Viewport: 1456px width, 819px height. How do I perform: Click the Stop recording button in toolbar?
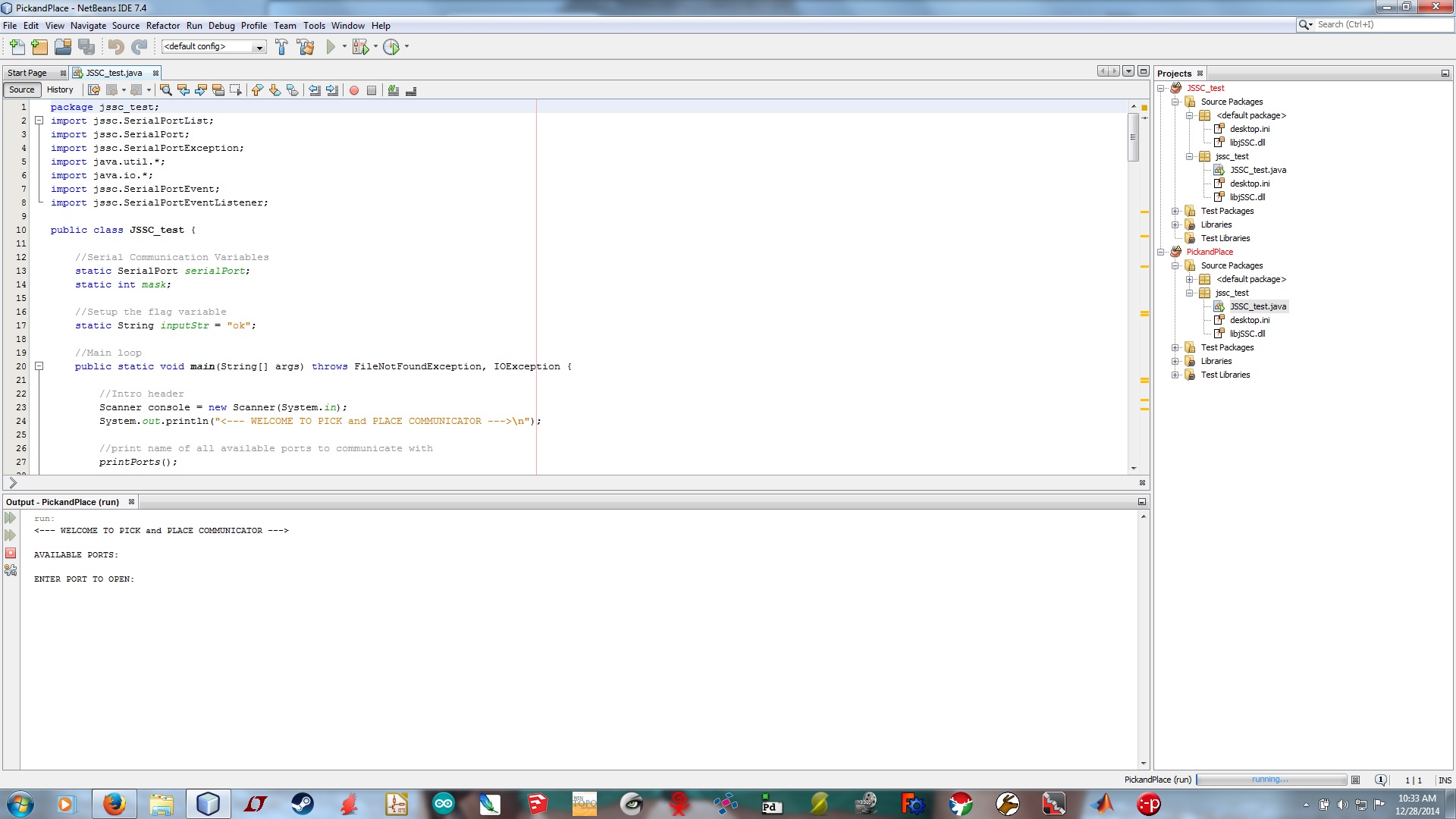point(371,90)
